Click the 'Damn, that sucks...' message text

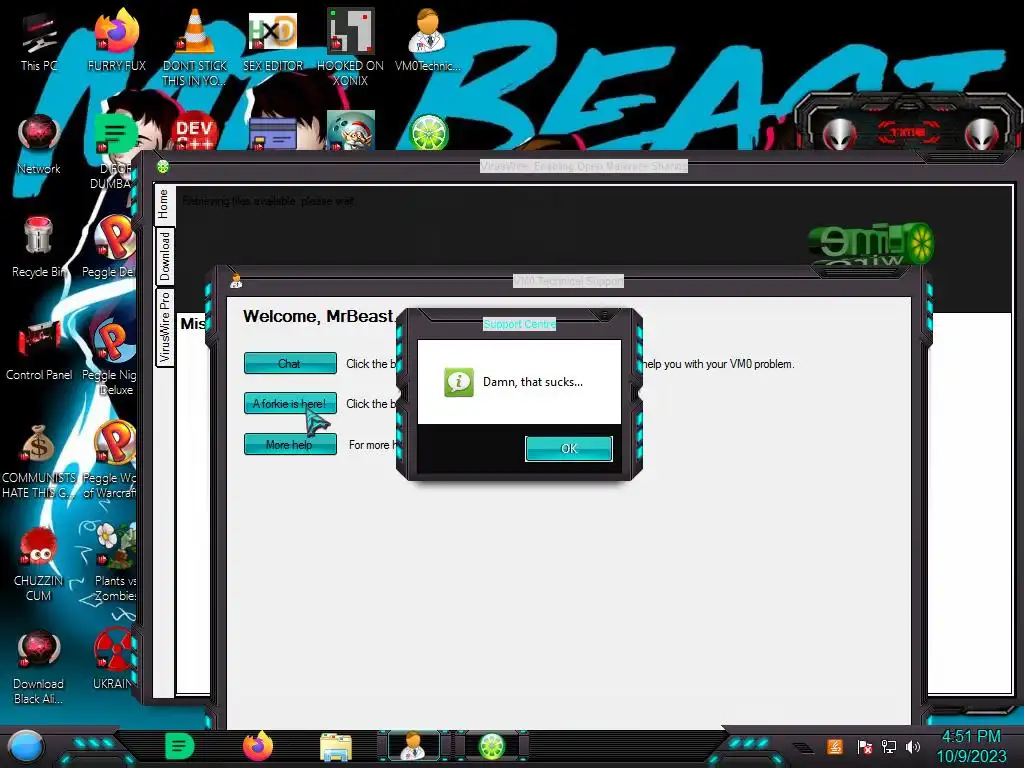pyautogui.click(x=533, y=382)
